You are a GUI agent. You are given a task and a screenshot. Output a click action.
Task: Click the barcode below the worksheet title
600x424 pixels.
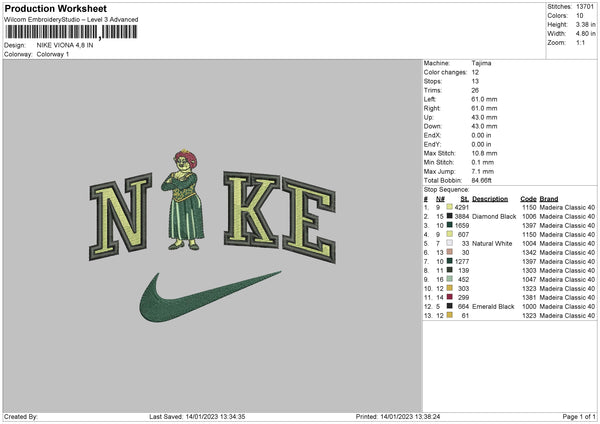(71, 32)
